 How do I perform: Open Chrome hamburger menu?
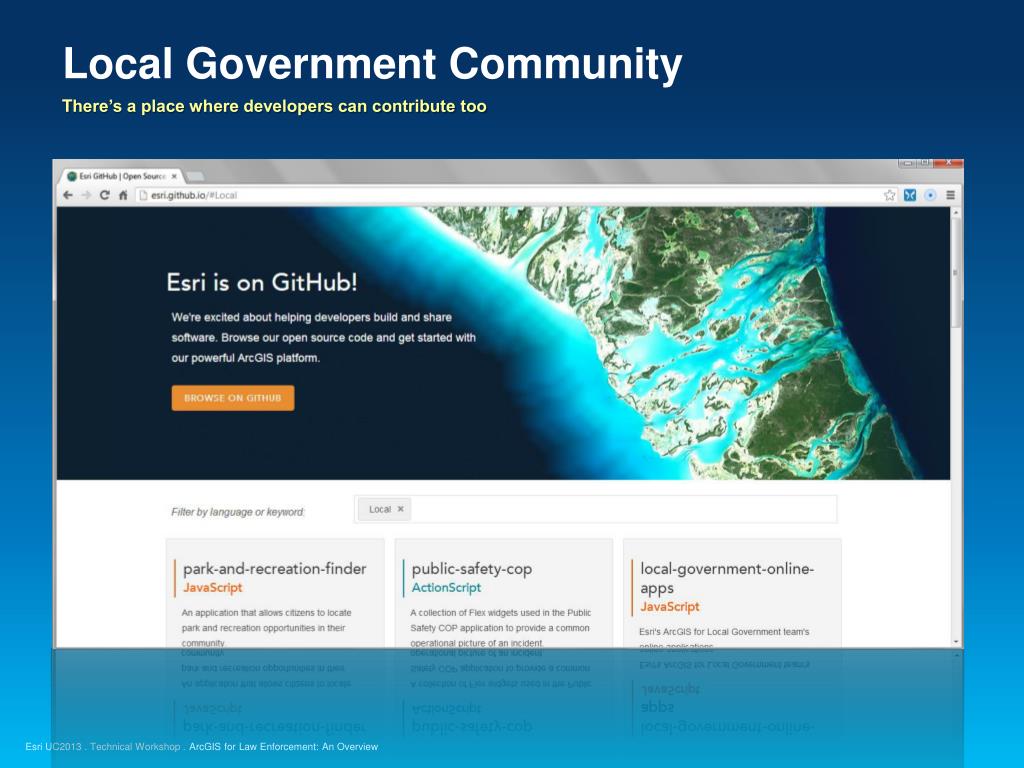(x=950, y=195)
